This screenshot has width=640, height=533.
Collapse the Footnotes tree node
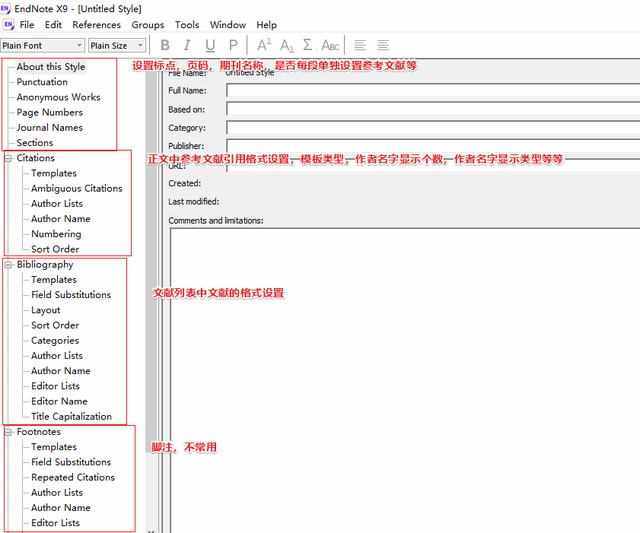pos(8,432)
